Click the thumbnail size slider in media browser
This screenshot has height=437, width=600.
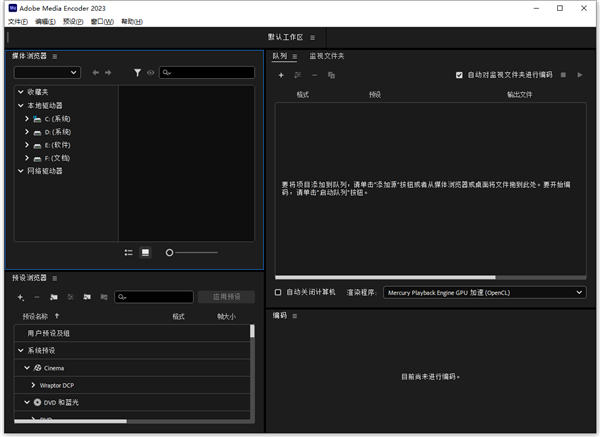tap(192, 252)
